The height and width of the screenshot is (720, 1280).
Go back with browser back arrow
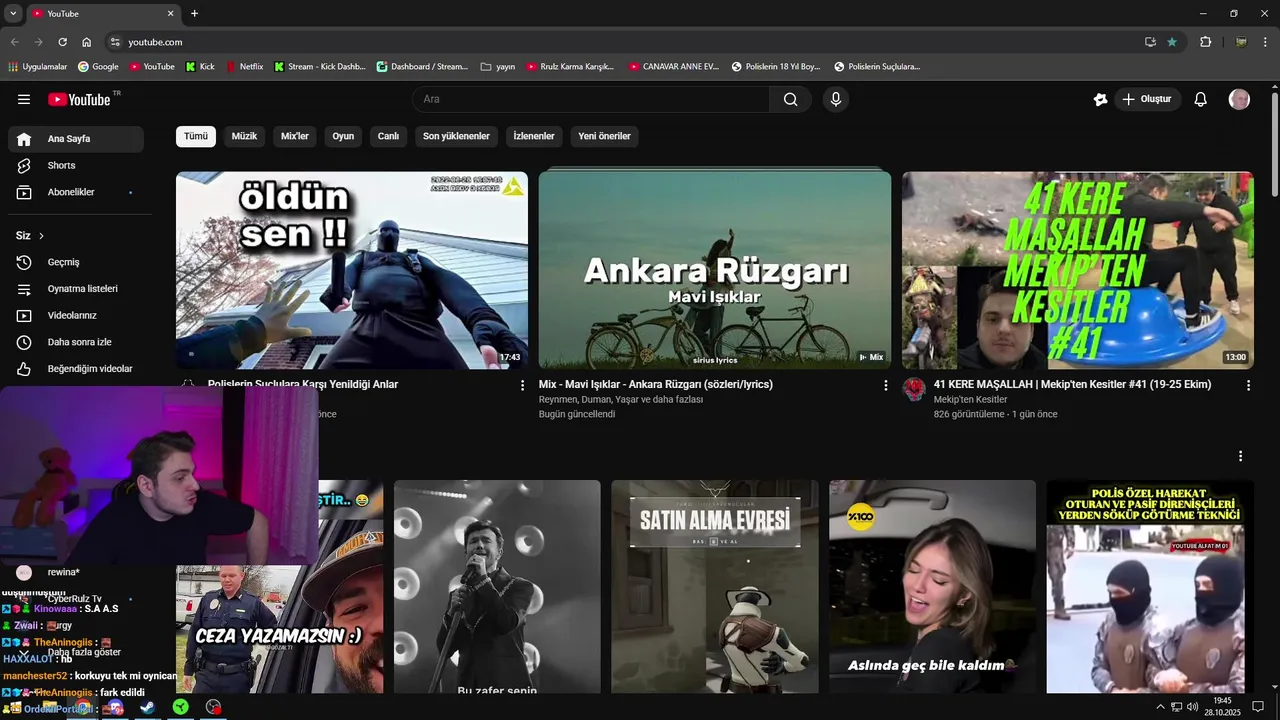14,42
